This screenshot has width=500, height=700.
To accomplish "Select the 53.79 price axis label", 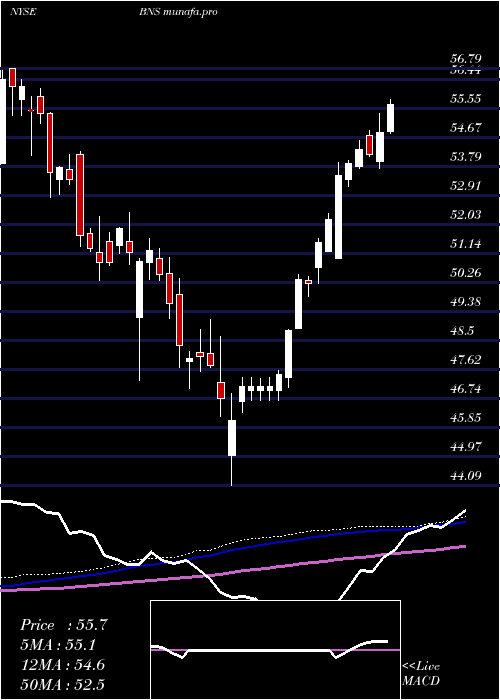I will click(x=466, y=157).
